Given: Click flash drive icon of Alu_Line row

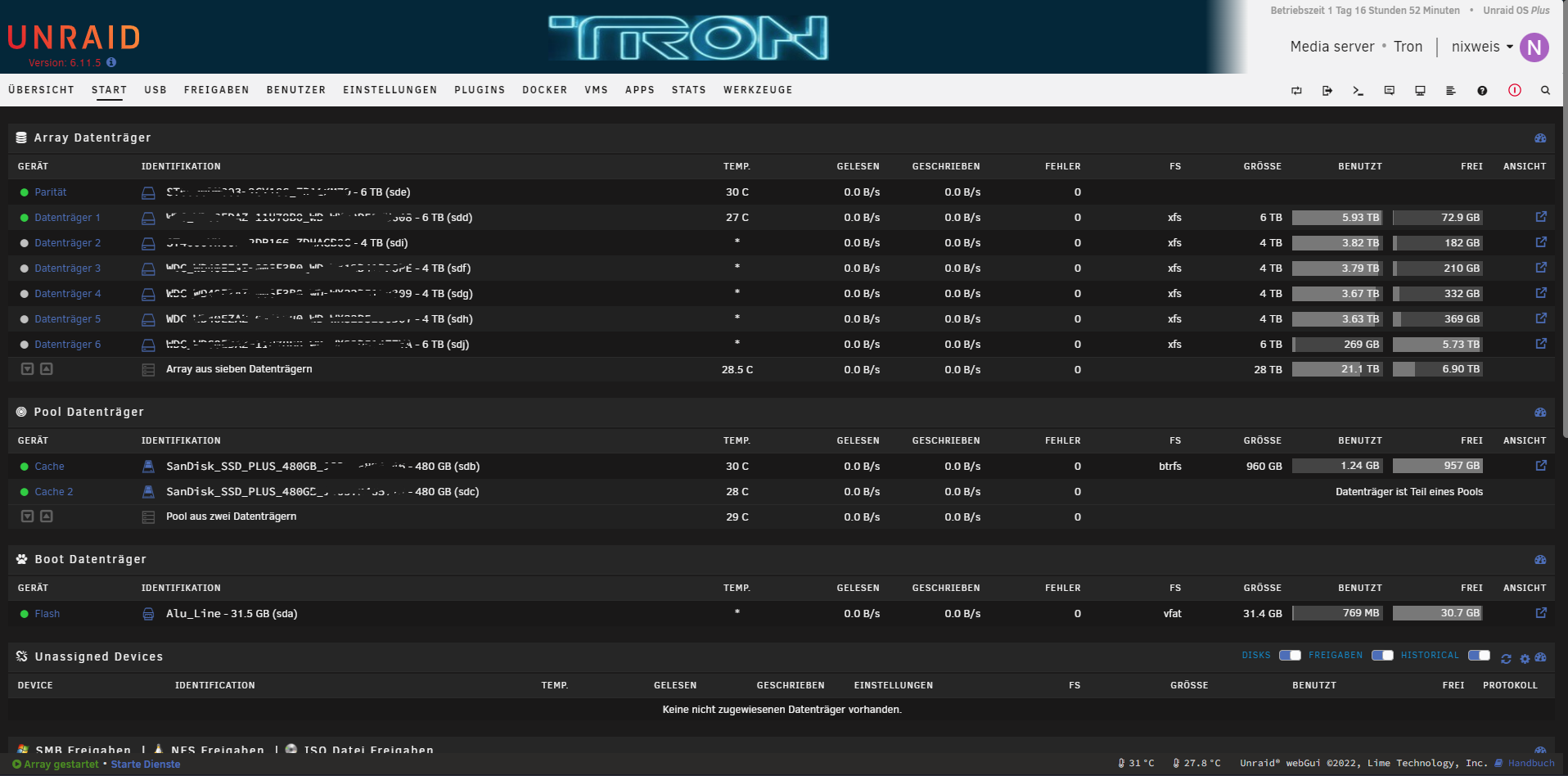Looking at the screenshot, I should [x=148, y=614].
